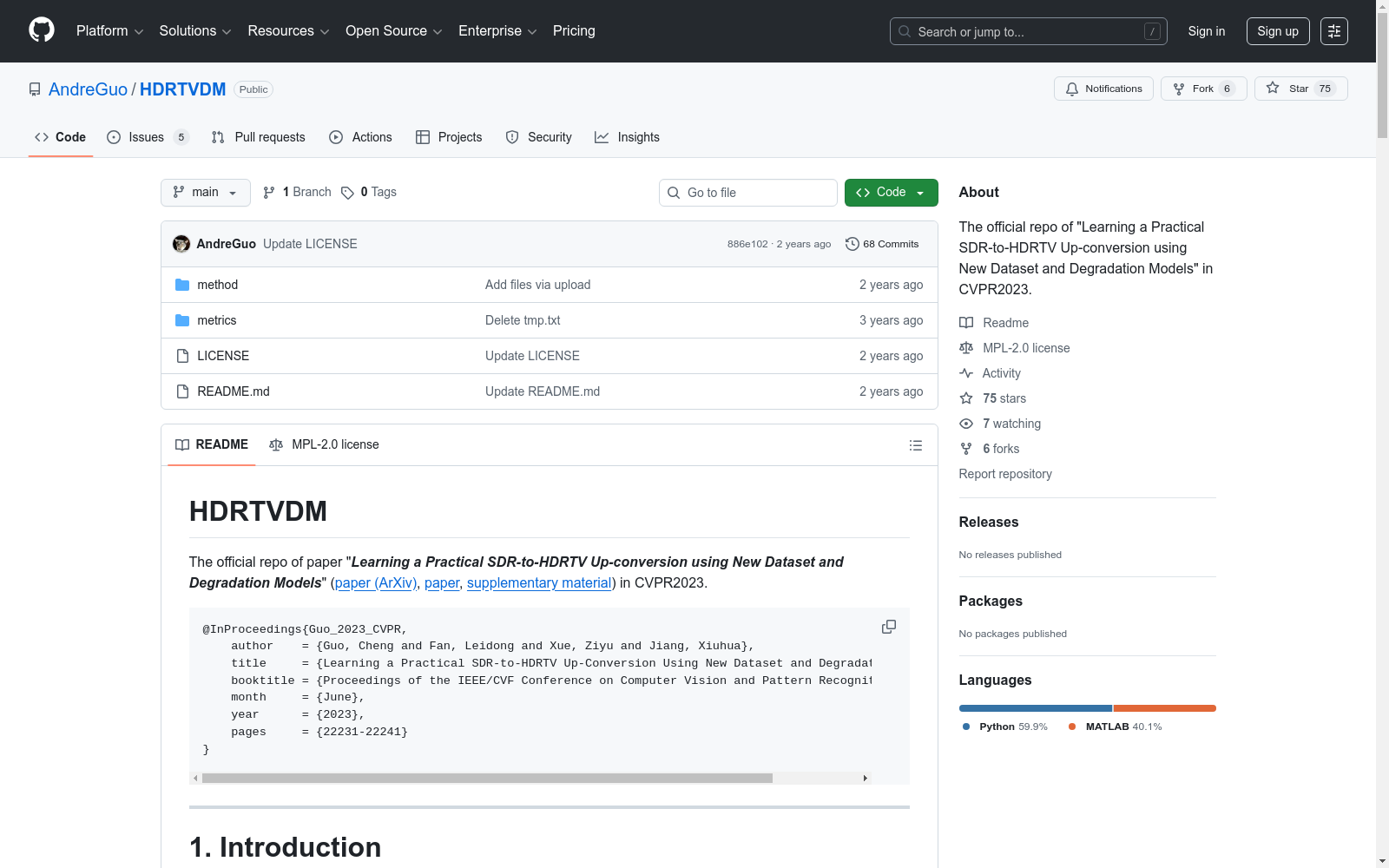Click the LICENSE file icon

point(182,356)
